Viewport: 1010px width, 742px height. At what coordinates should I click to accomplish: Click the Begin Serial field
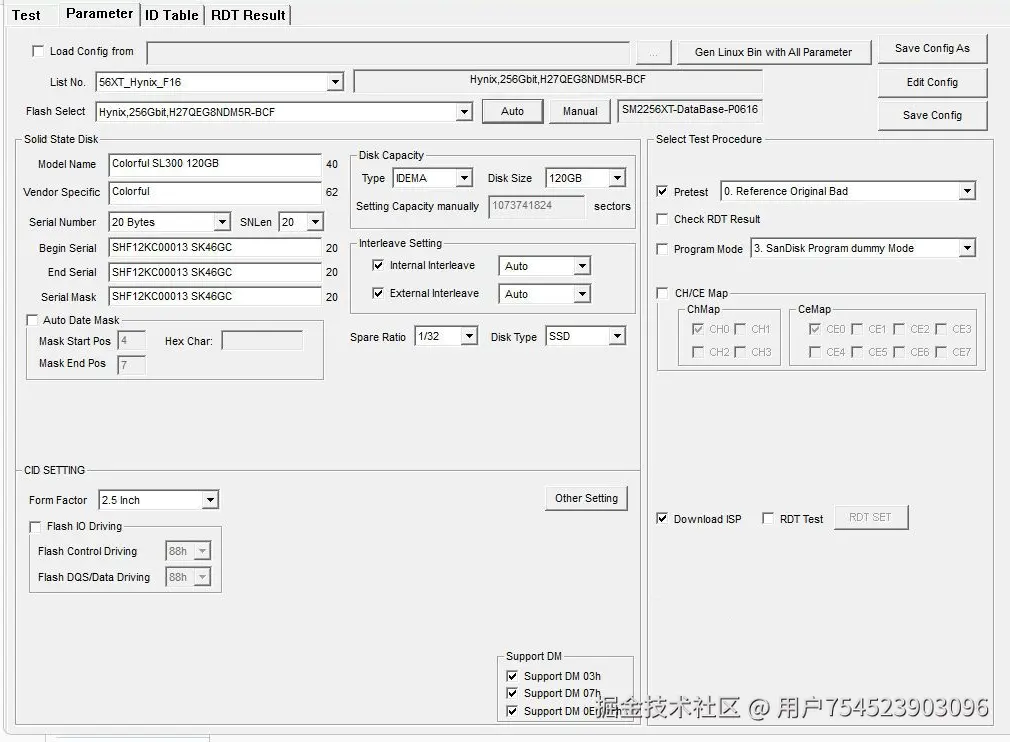click(215, 248)
